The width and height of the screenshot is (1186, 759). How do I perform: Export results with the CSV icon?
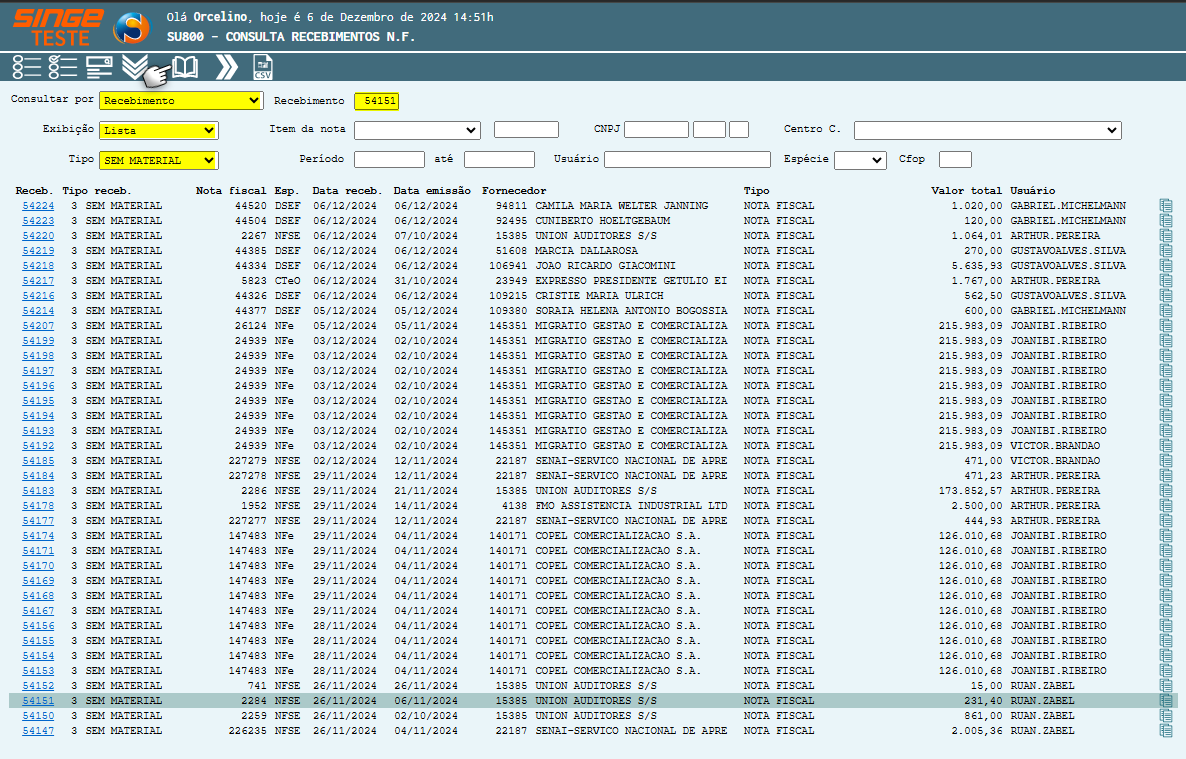point(263,67)
